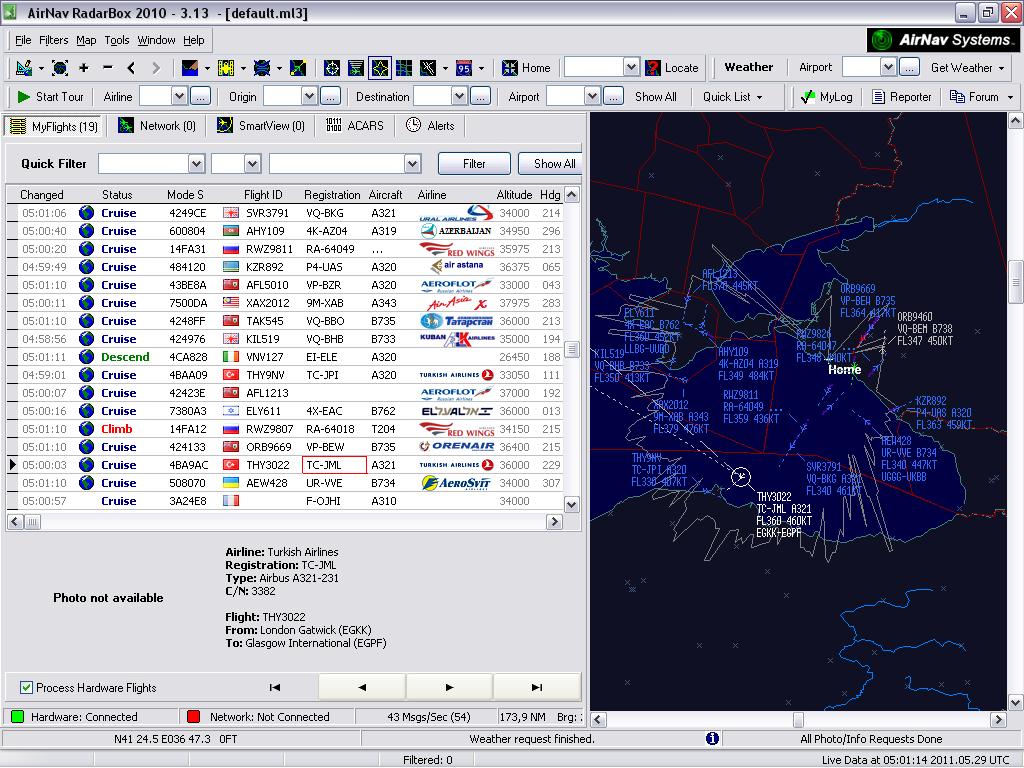Viewport: 1024px width, 768px height.
Task: Switch to the ACARS tab
Action: point(355,126)
